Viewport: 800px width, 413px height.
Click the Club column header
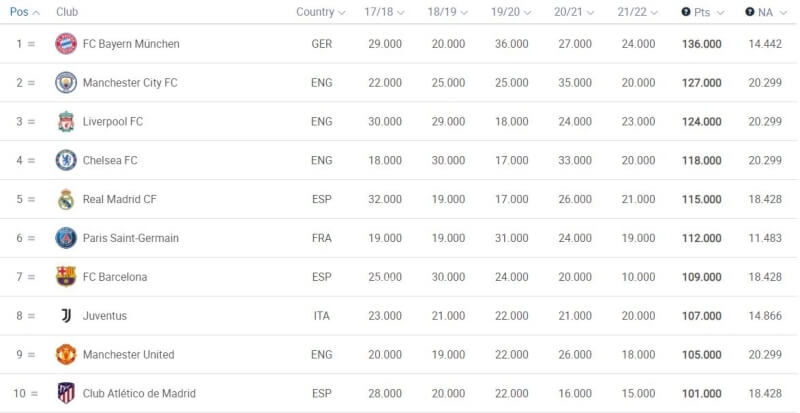[67, 12]
